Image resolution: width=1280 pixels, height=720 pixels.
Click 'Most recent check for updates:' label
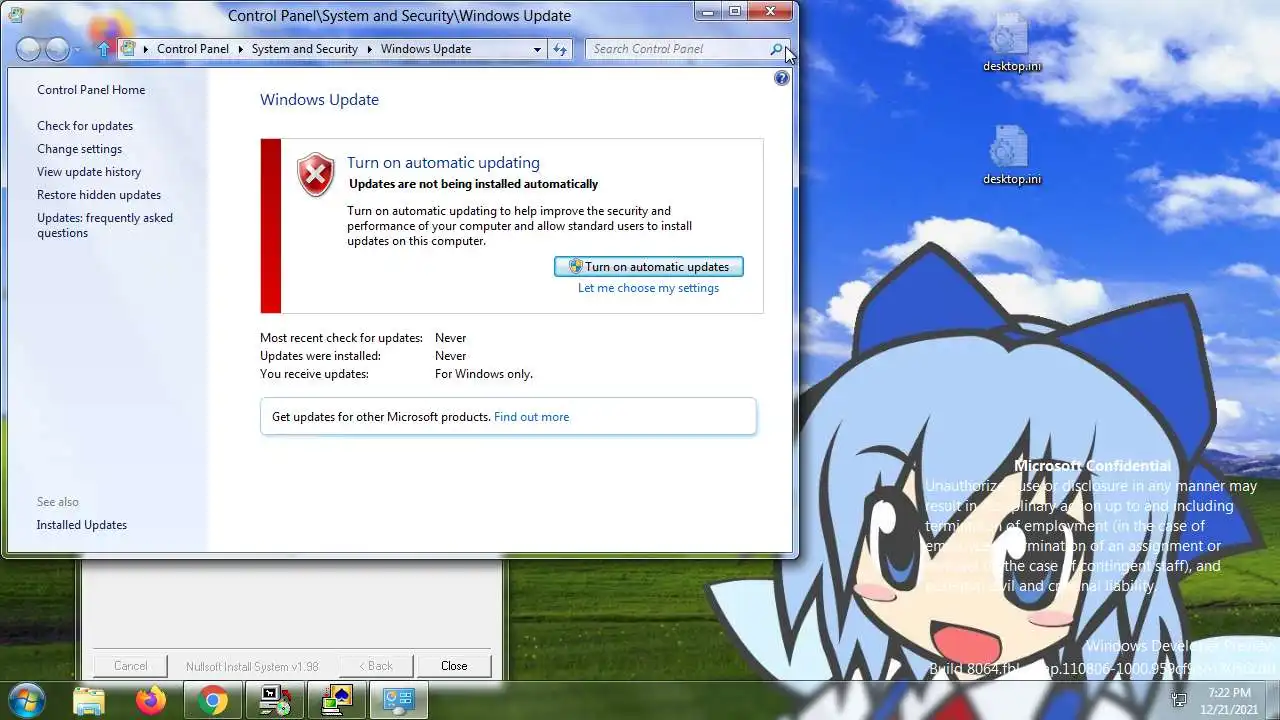[x=341, y=338]
